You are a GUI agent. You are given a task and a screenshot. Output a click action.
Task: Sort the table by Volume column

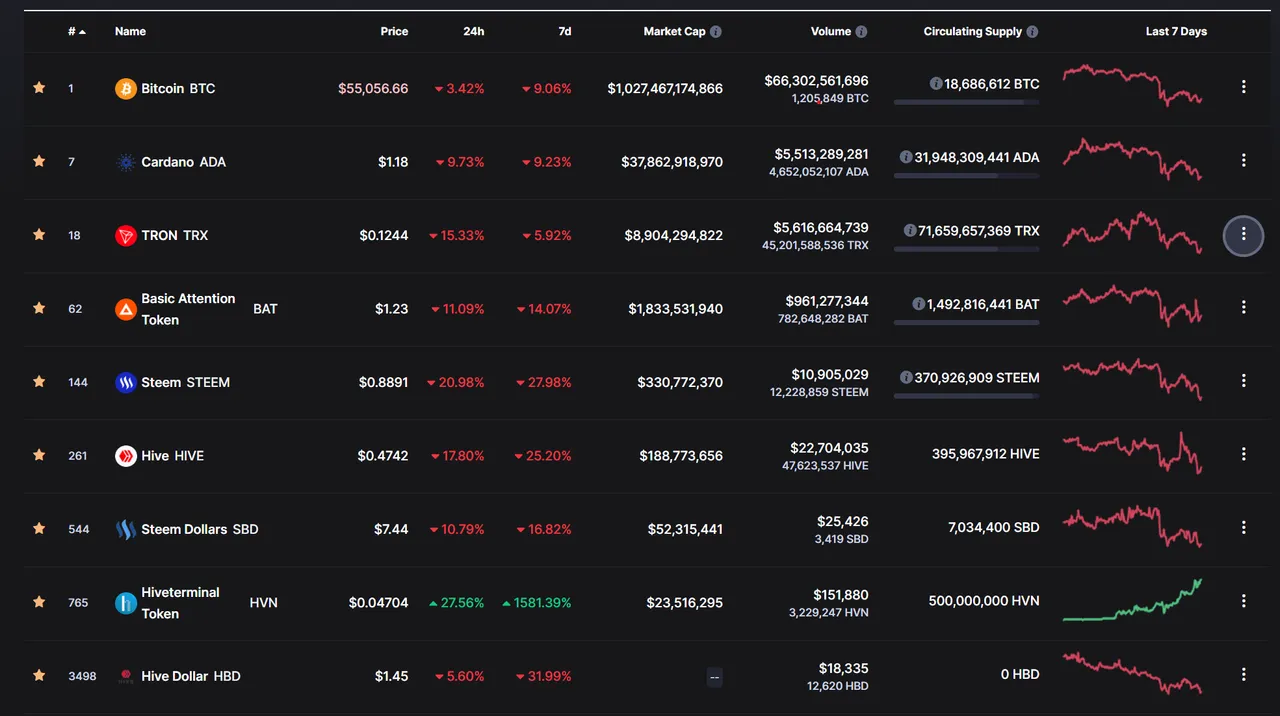[x=830, y=32]
